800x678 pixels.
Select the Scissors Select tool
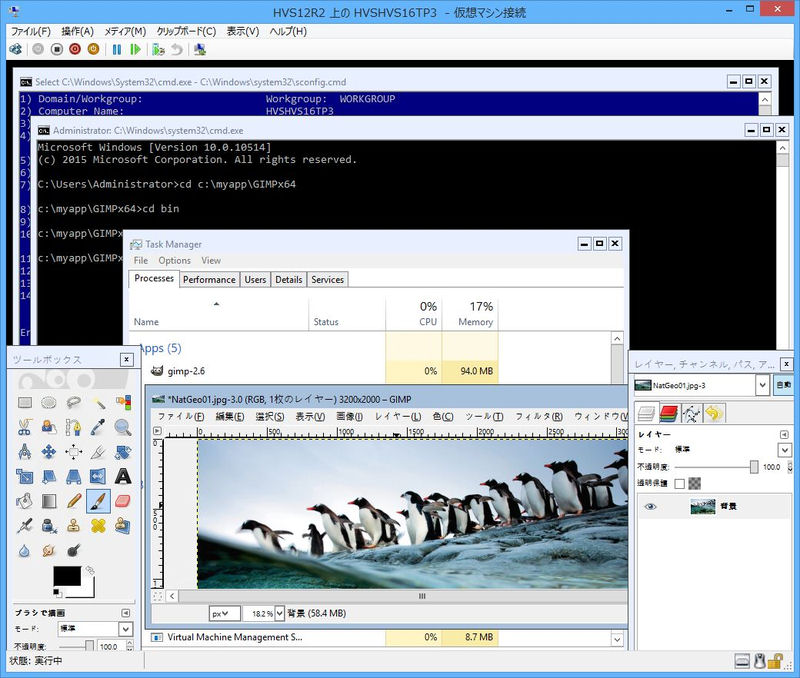click(24, 427)
